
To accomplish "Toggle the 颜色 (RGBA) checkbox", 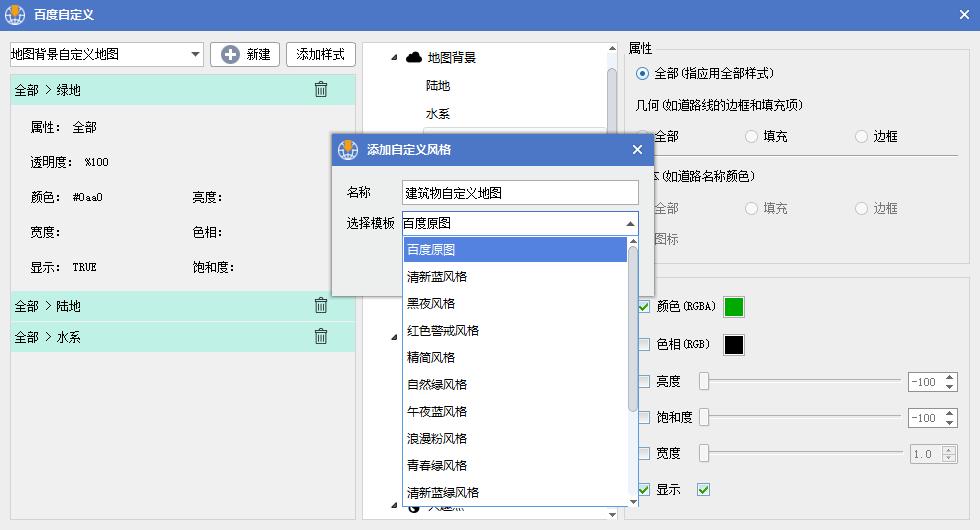I will (644, 306).
